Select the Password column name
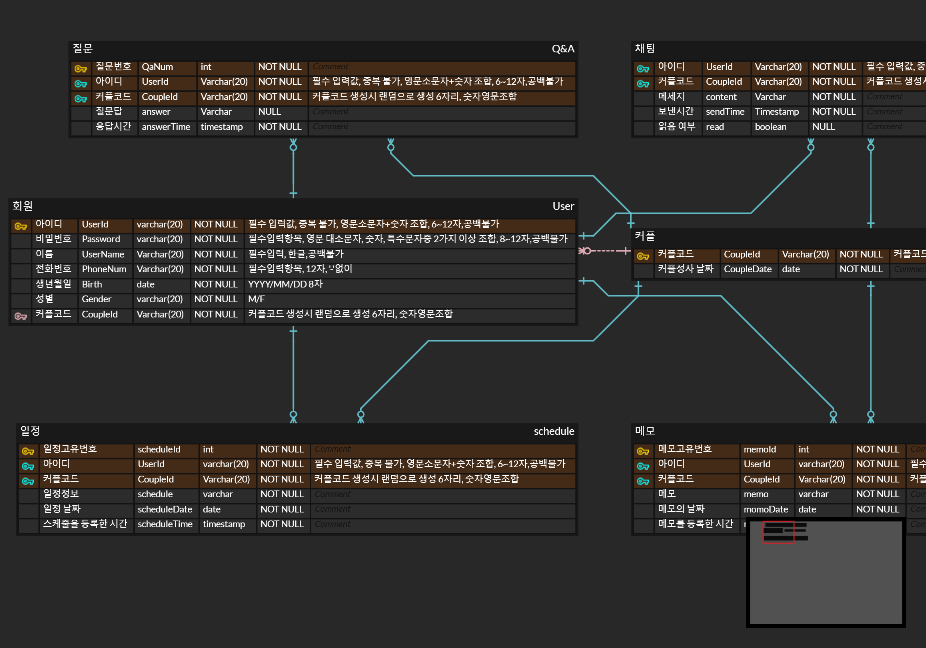 (x=105, y=239)
